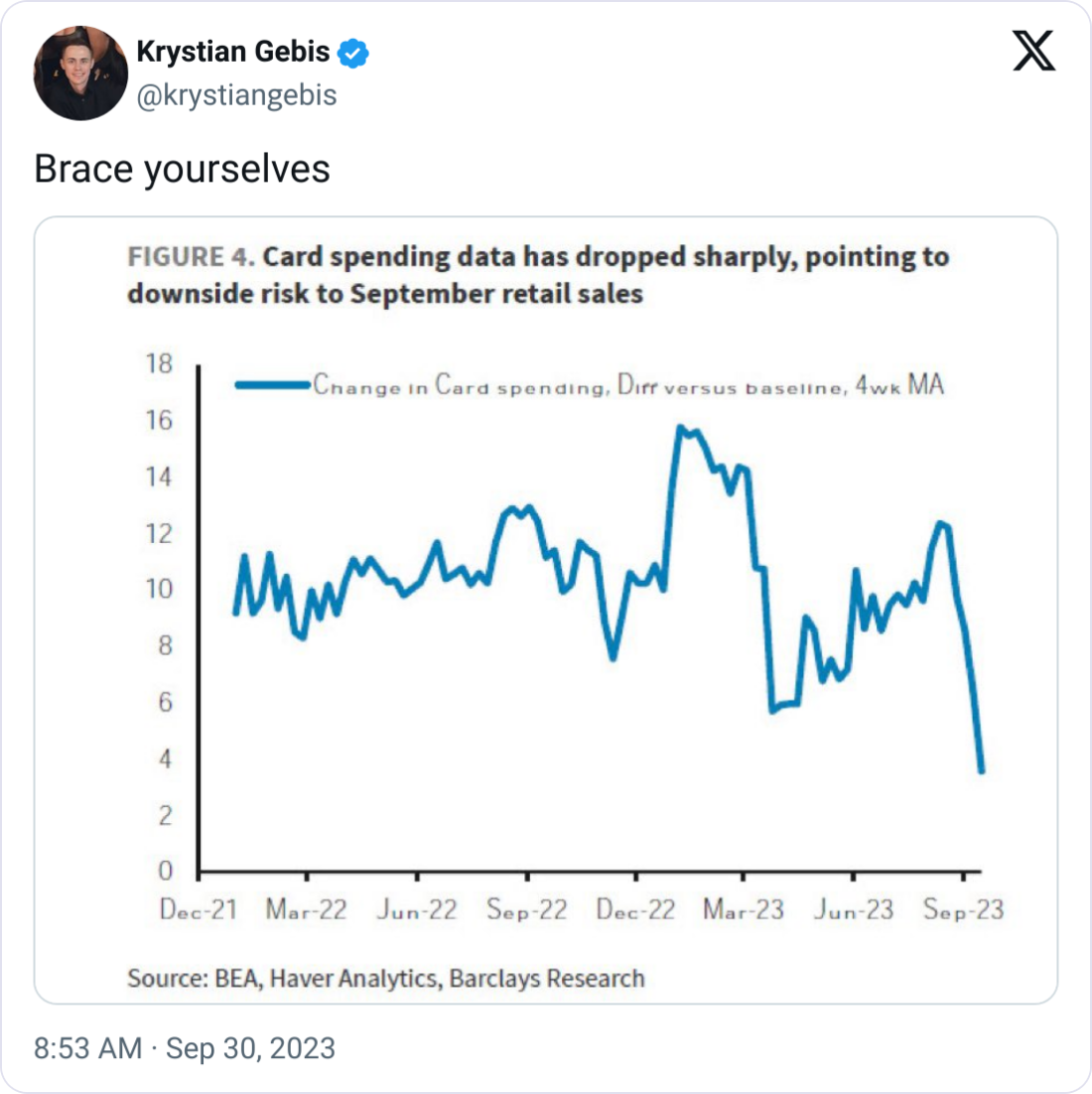Open Krystian Gebis profile avatar
This screenshot has height=1094, width=1092.
pos(80,73)
